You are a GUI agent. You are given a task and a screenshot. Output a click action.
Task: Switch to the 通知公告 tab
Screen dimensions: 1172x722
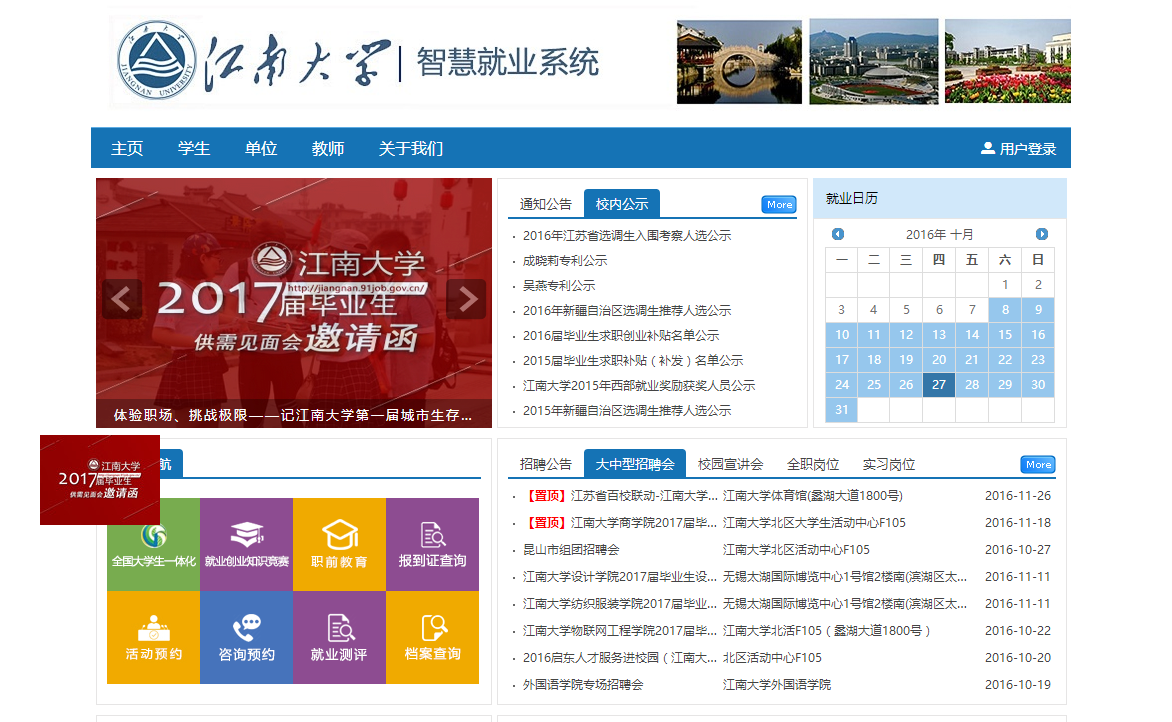click(546, 204)
